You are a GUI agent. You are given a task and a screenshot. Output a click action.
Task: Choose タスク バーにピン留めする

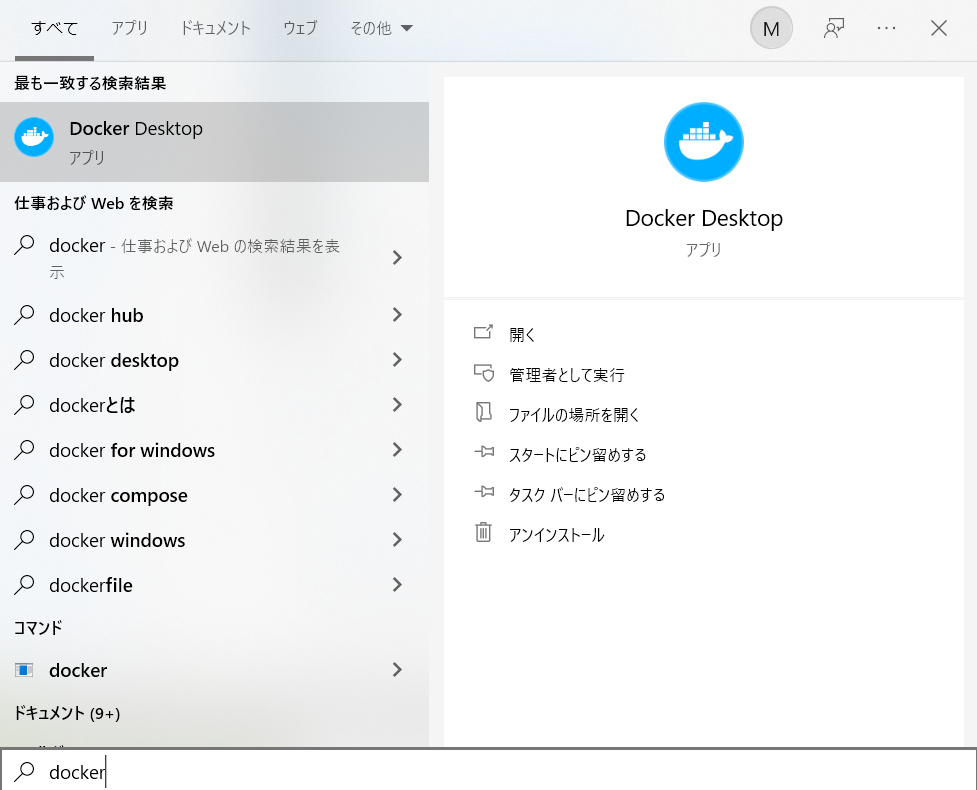click(587, 495)
